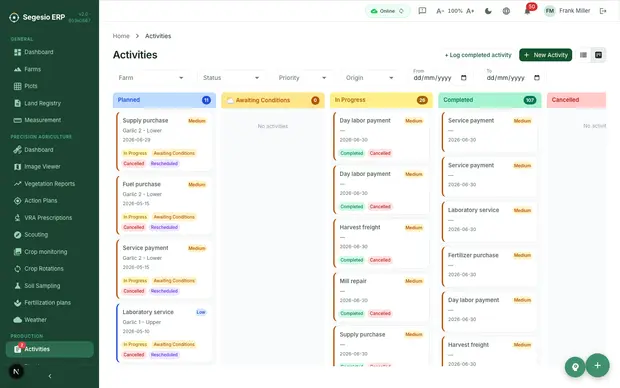Open the To date calendar picker
Screen dimensions: 620x388
coord(537,78)
